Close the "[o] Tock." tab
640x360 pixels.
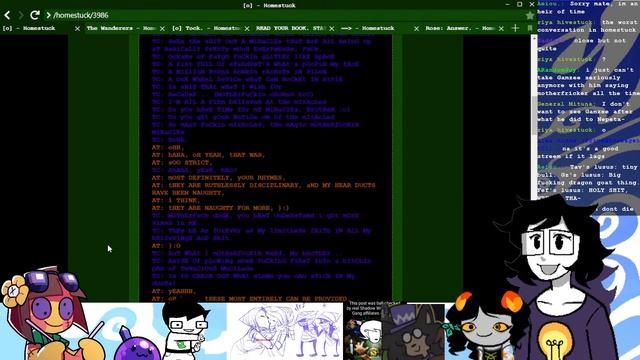(x=247, y=29)
